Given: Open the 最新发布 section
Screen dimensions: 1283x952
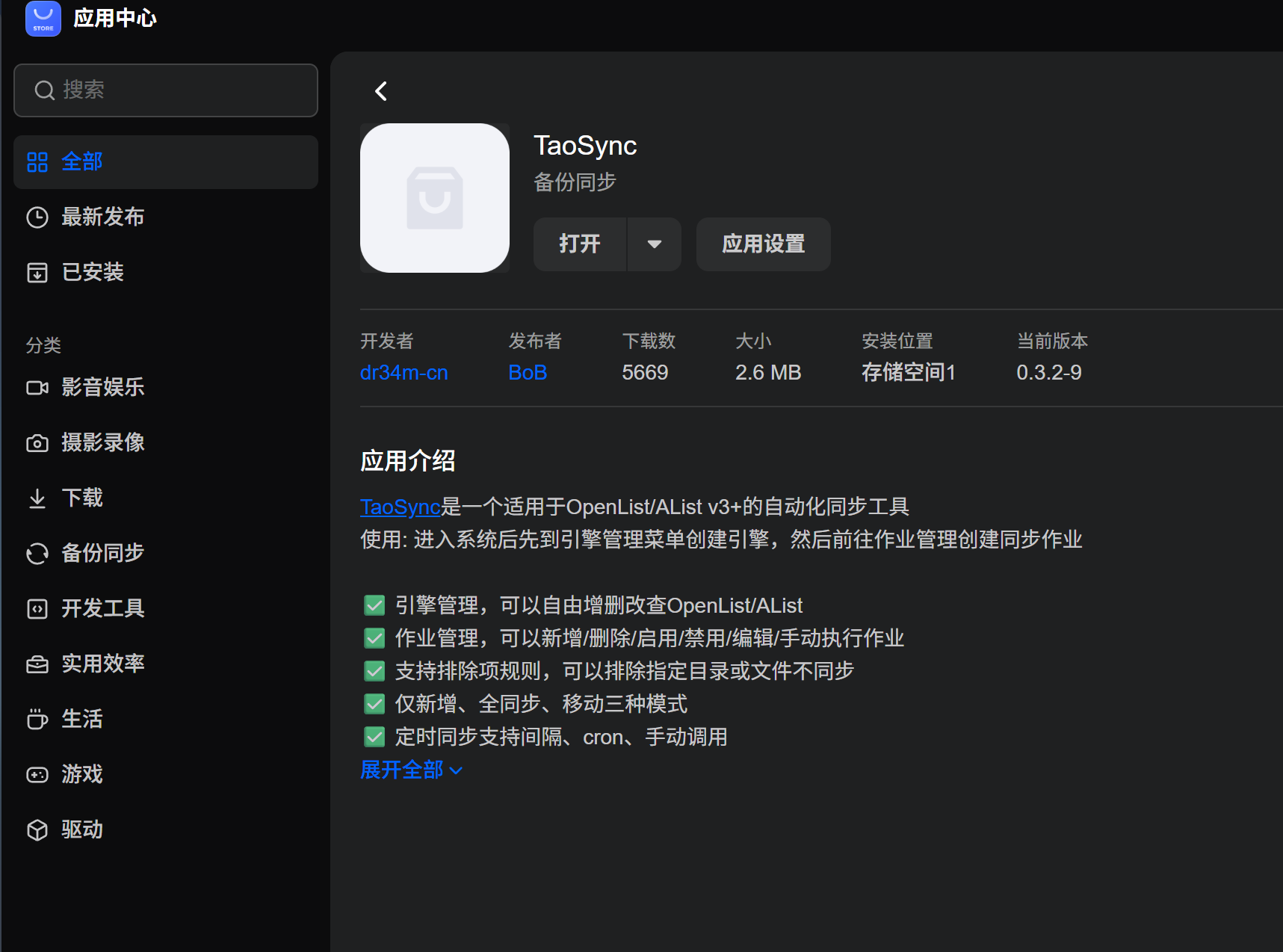Looking at the screenshot, I should (166, 217).
